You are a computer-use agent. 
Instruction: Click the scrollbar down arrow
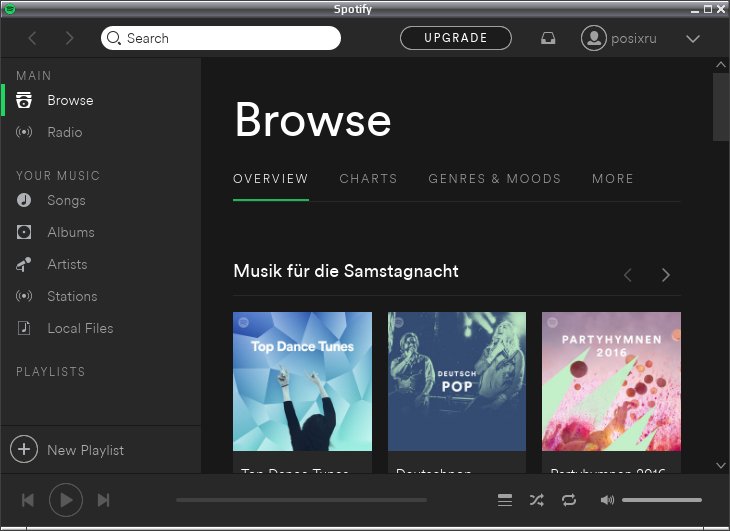pos(721,465)
